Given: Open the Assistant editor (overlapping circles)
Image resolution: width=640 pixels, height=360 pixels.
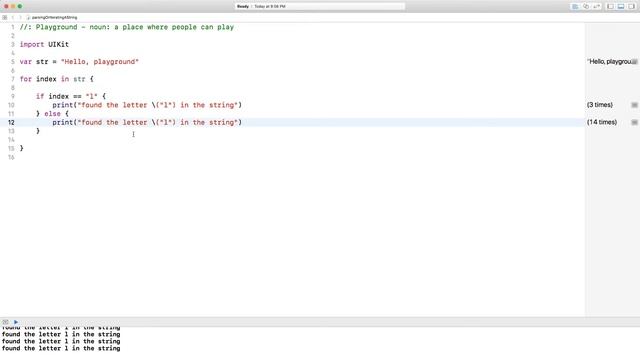Looking at the screenshot, I should [586, 7].
